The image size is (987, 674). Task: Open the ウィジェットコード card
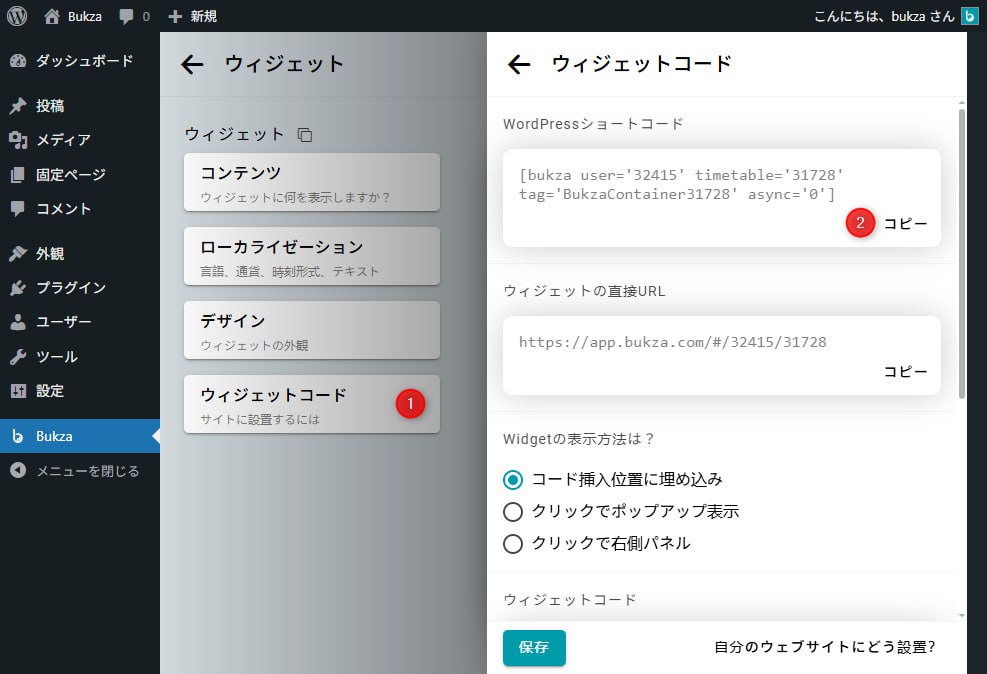312,404
